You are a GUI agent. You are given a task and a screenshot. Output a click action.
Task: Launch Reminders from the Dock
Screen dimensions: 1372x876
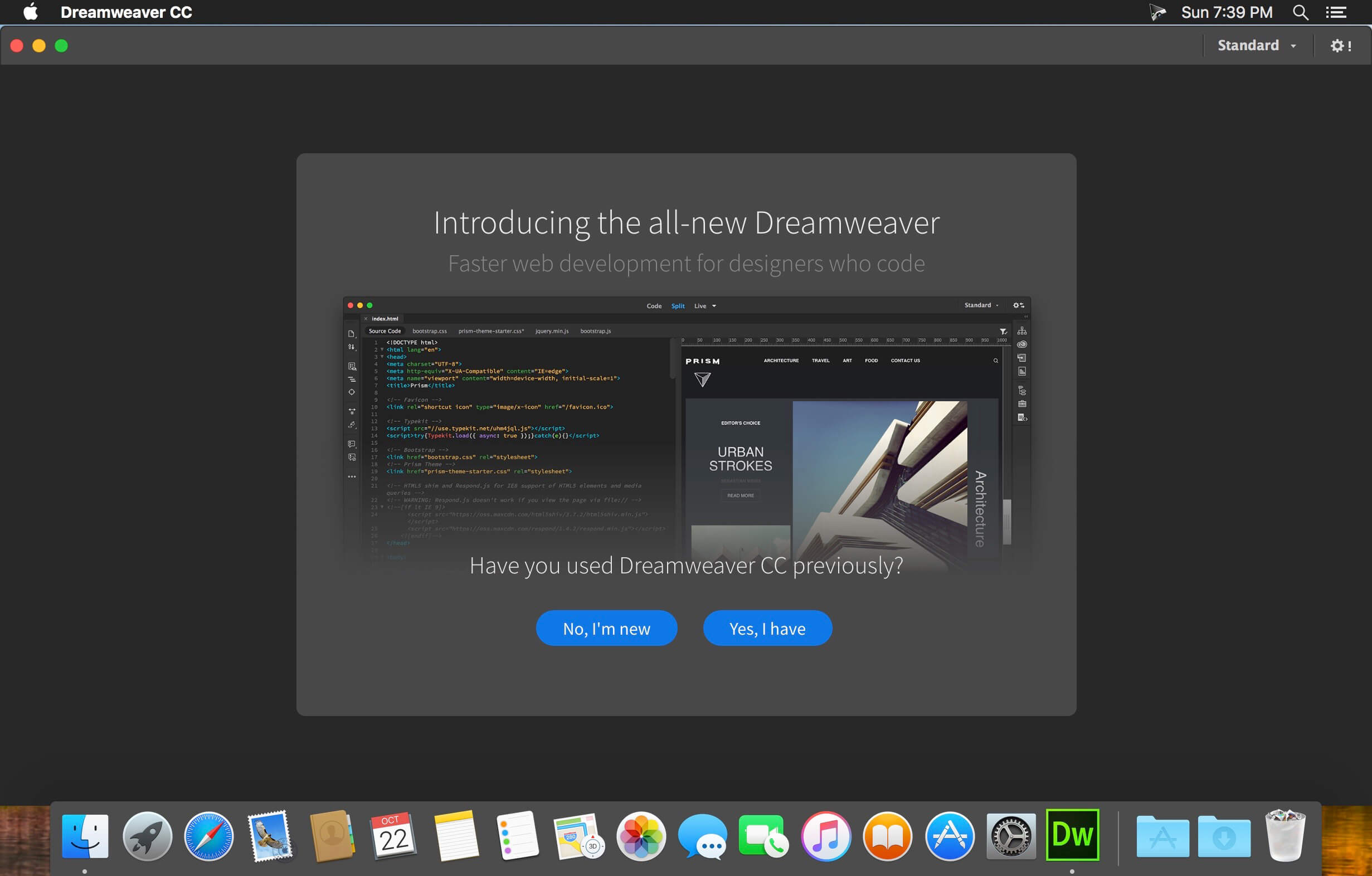[517, 835]
